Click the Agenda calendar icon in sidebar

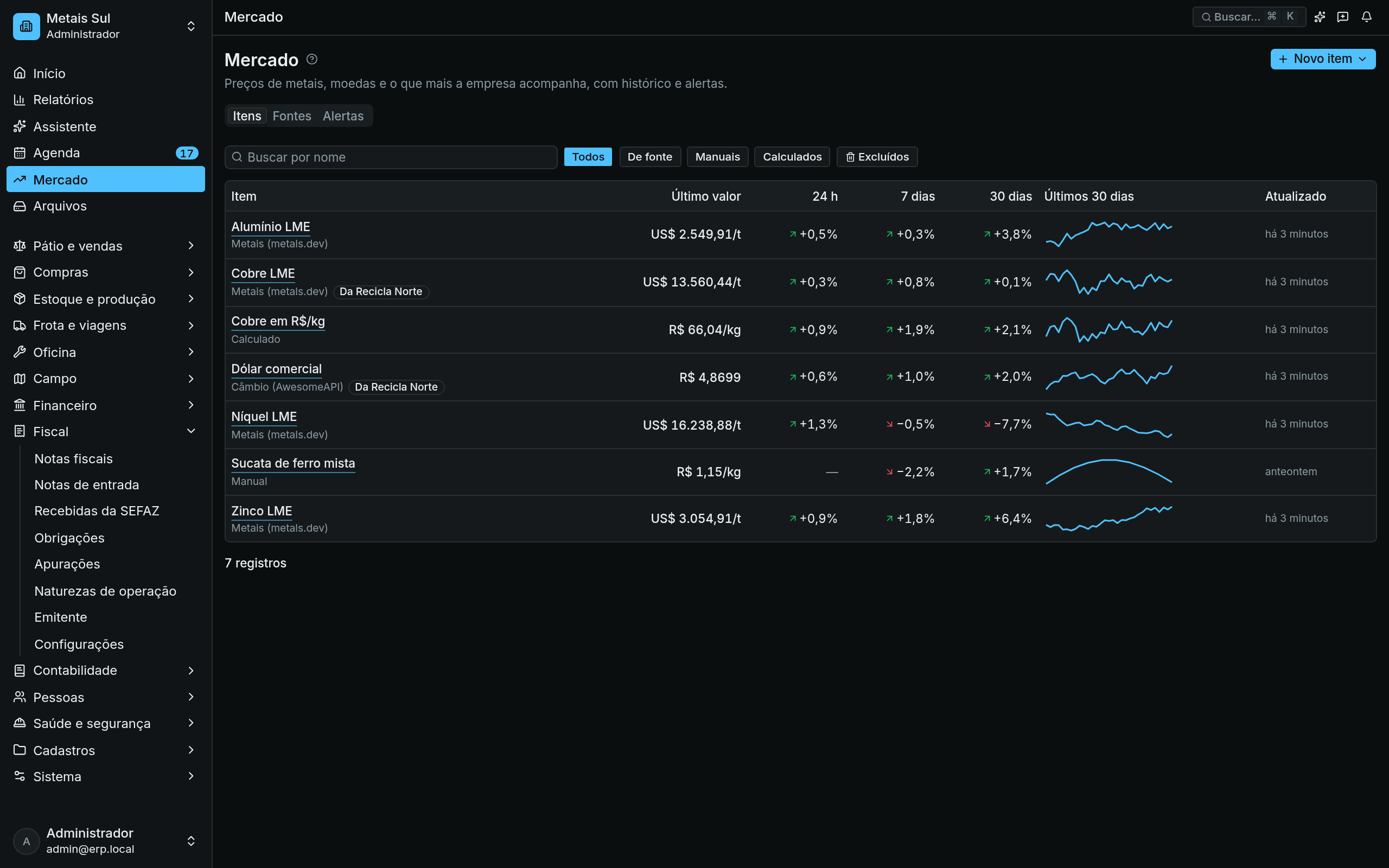20,152
